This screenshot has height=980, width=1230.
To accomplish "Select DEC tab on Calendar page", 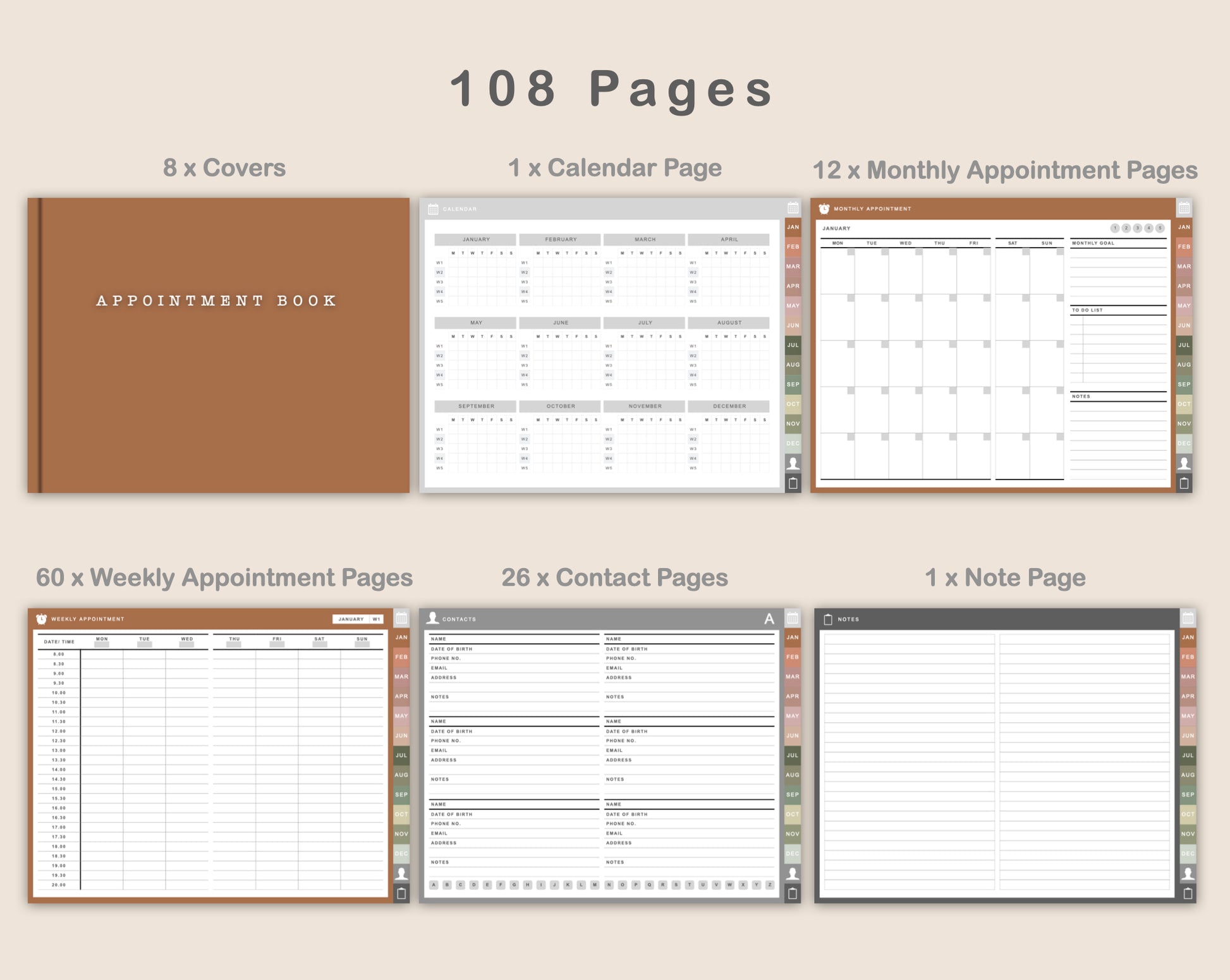I will pos(793,444).
